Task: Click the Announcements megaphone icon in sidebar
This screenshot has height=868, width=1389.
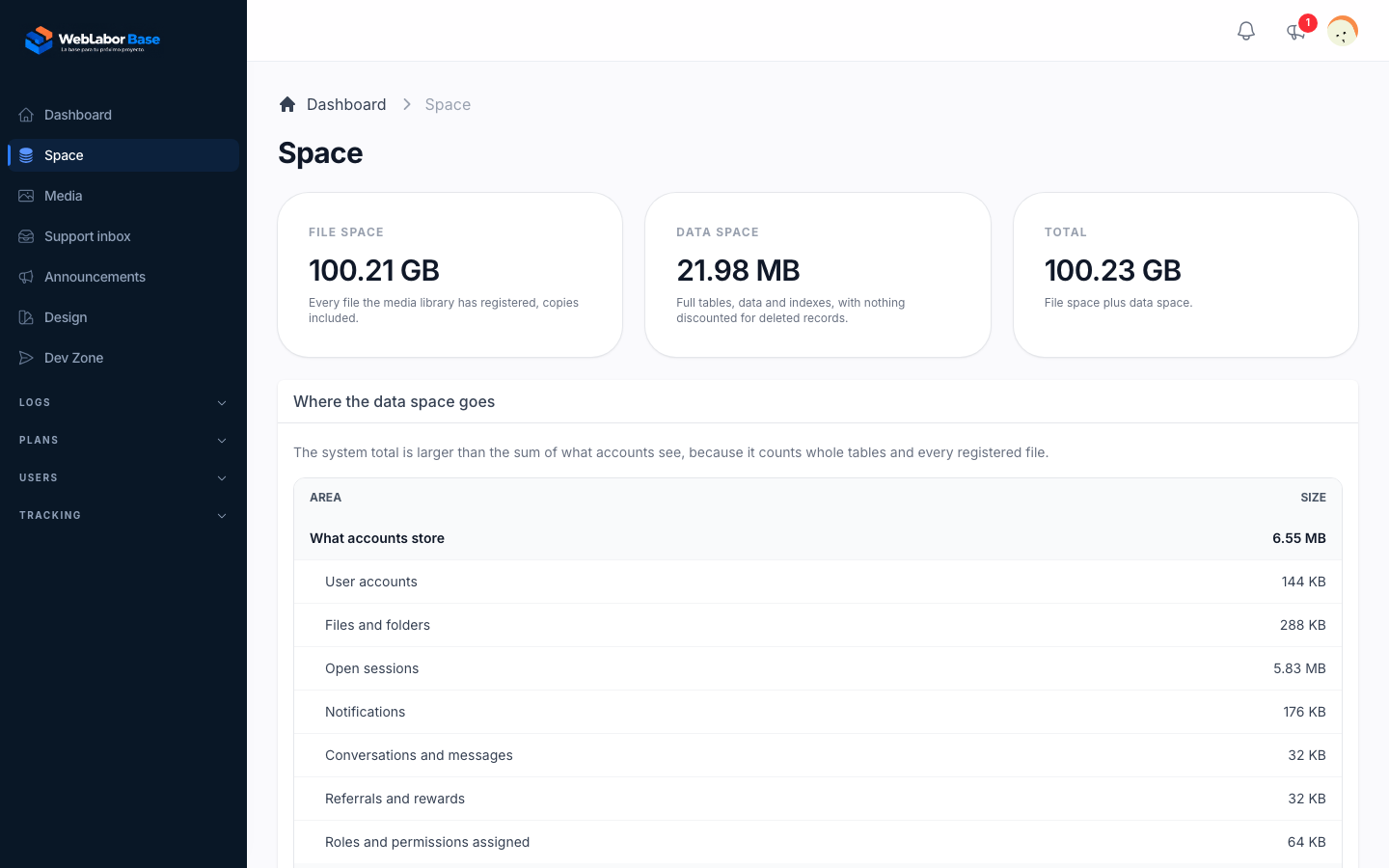Action: [x=26, y=277]
